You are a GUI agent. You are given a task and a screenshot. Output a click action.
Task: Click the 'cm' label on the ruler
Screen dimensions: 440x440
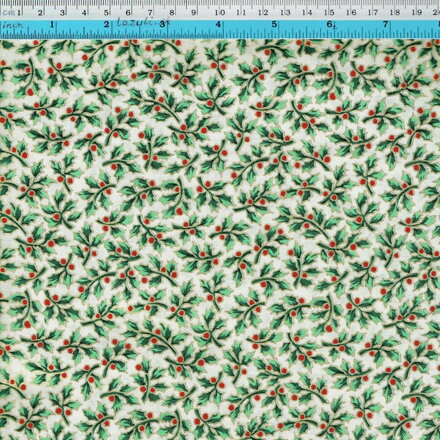click(8, 13)
